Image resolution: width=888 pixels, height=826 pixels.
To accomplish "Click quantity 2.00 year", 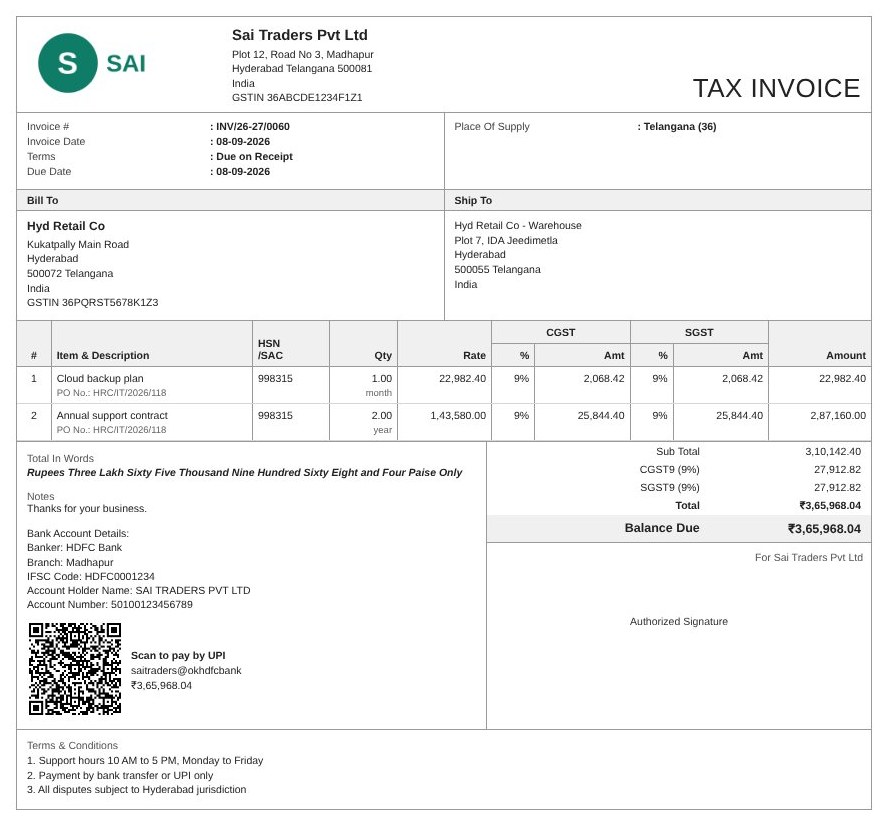I will click(382, 422).
